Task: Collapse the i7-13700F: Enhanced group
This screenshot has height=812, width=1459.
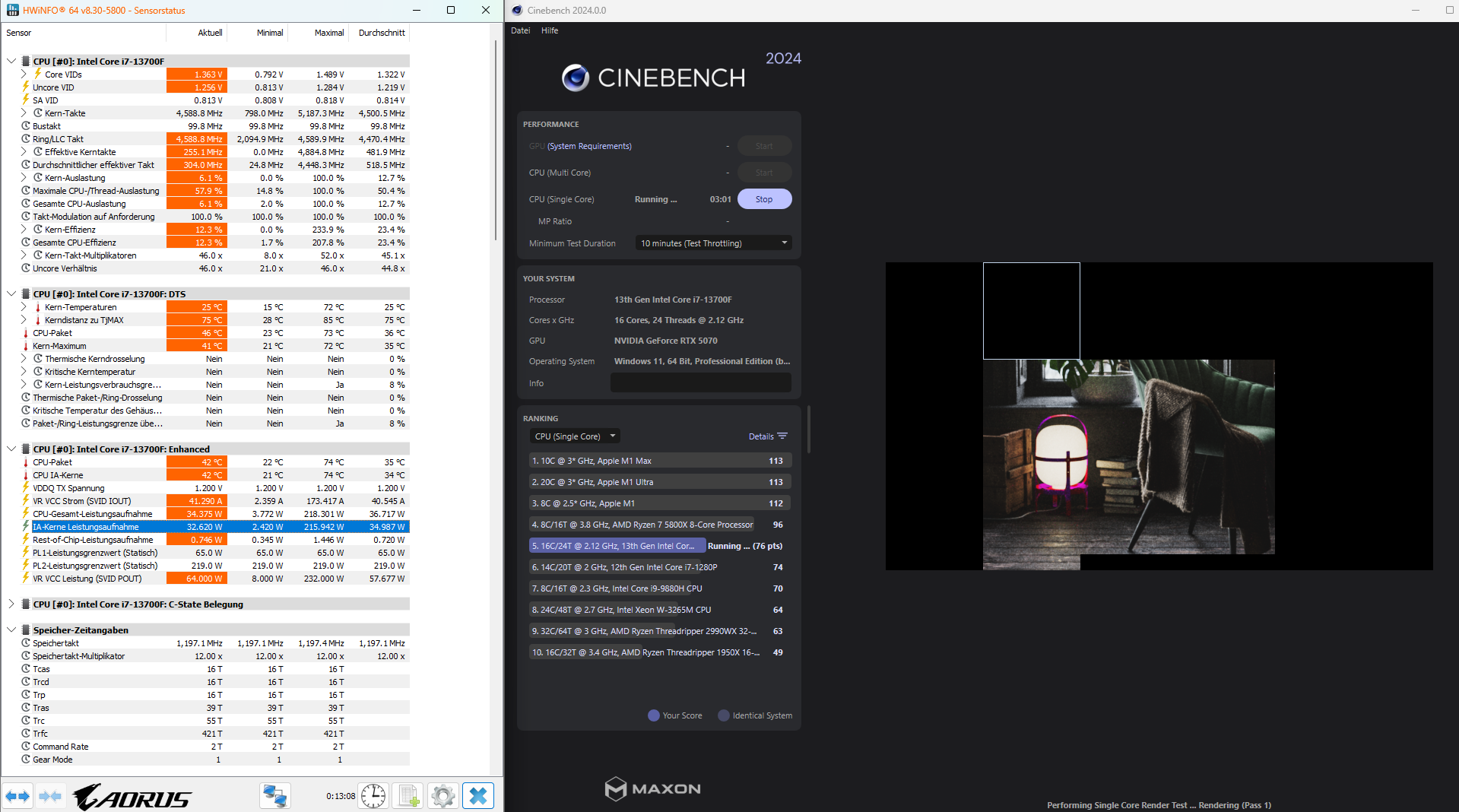Action: tap(11, 449)
